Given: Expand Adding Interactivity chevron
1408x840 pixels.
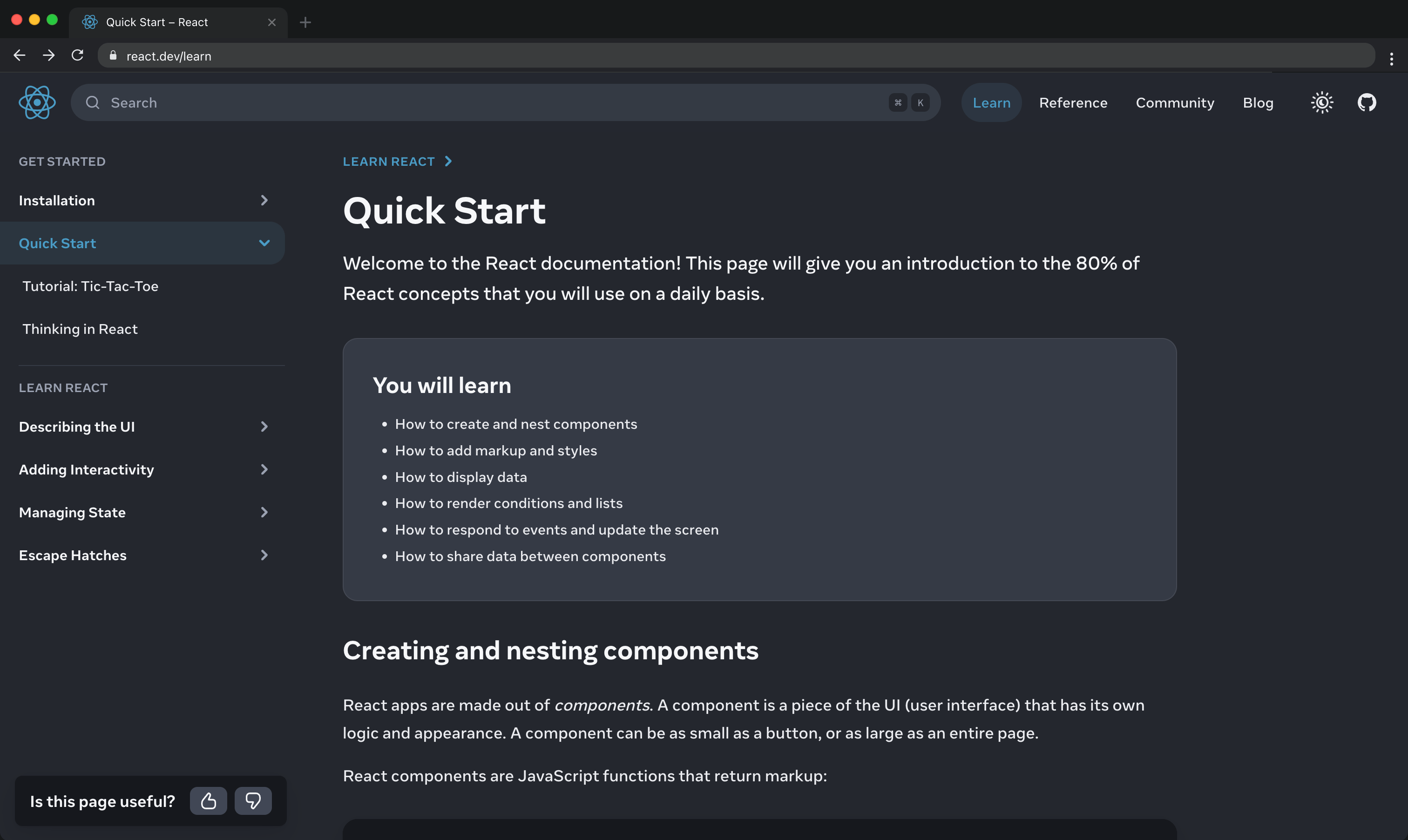Looking at the screenshot, I should click(264, 469).
